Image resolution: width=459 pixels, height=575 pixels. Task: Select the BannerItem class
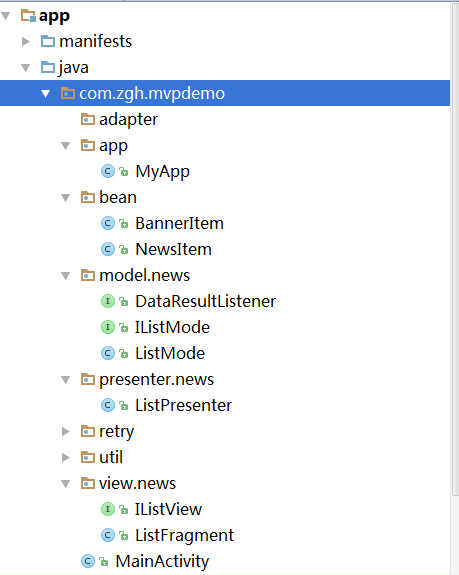pyautogui.click(x=179, y=223)
